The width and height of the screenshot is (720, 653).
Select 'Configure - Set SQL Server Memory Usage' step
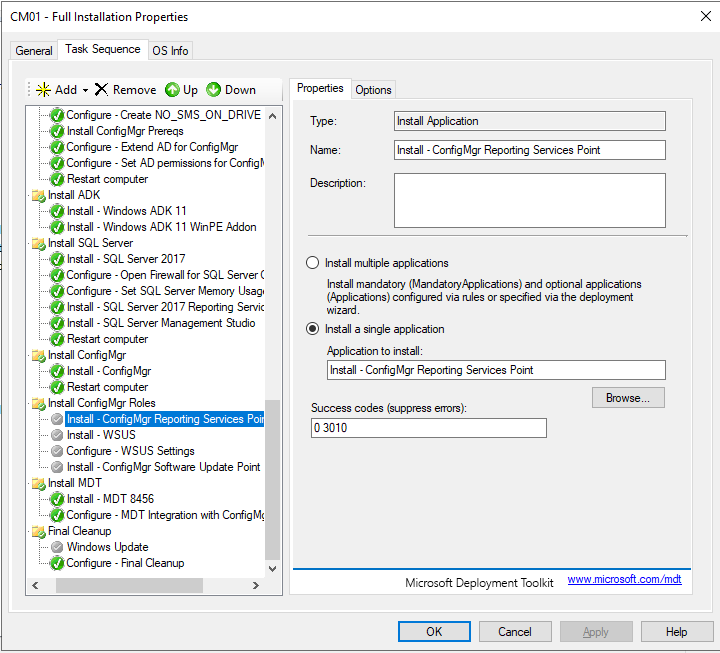165,292
